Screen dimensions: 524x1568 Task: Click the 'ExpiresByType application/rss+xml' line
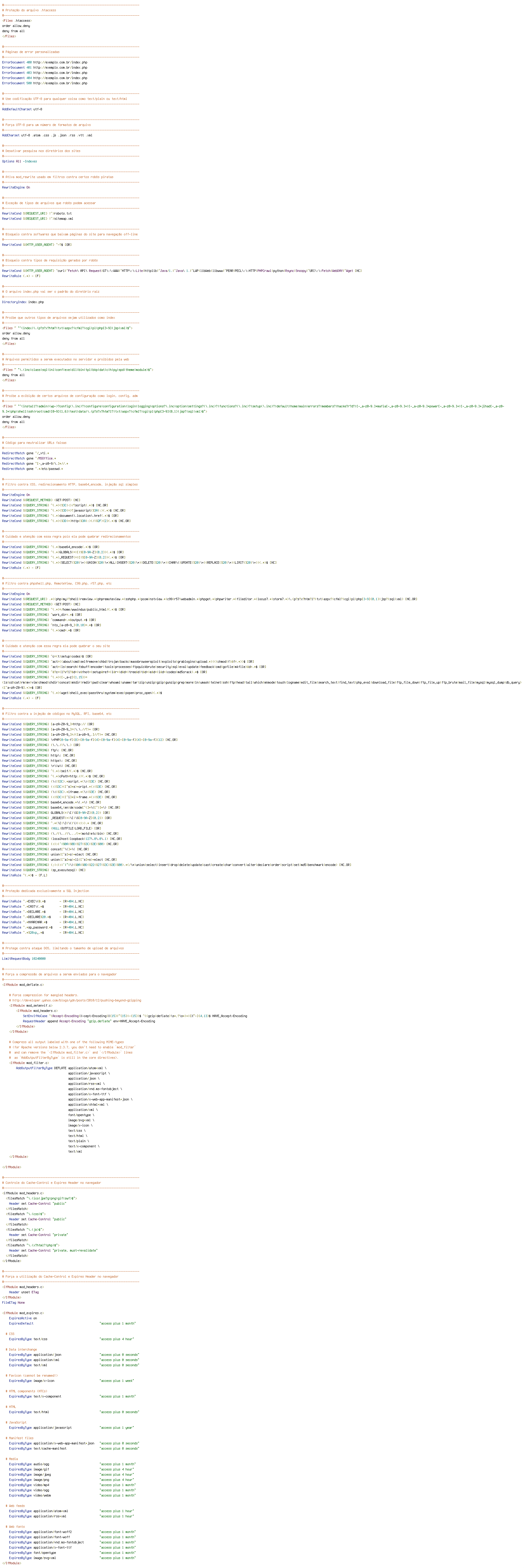click(71, 1516)
